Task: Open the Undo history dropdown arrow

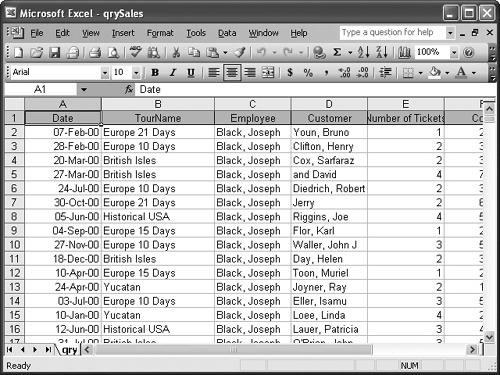Action: [275, 52]
